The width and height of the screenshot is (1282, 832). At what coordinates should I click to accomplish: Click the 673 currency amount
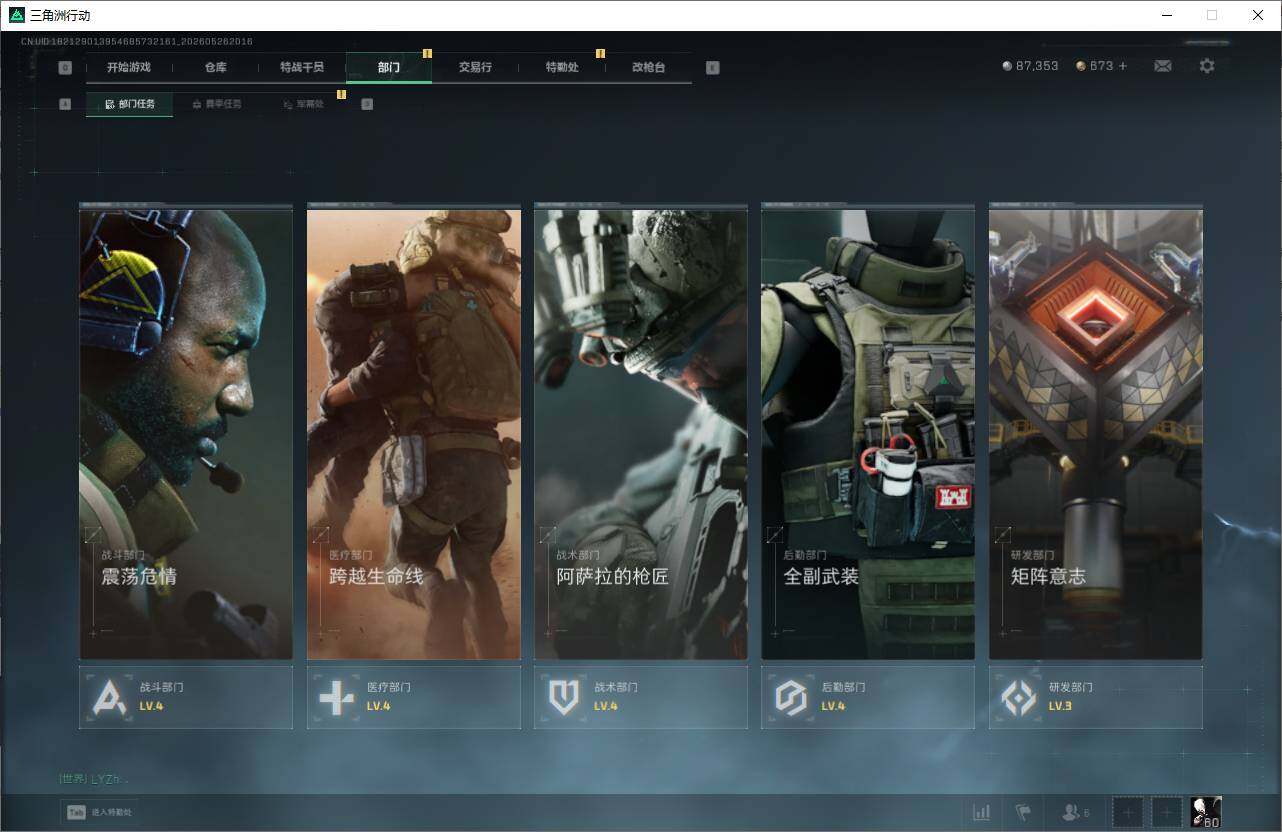click(1101, 66)
